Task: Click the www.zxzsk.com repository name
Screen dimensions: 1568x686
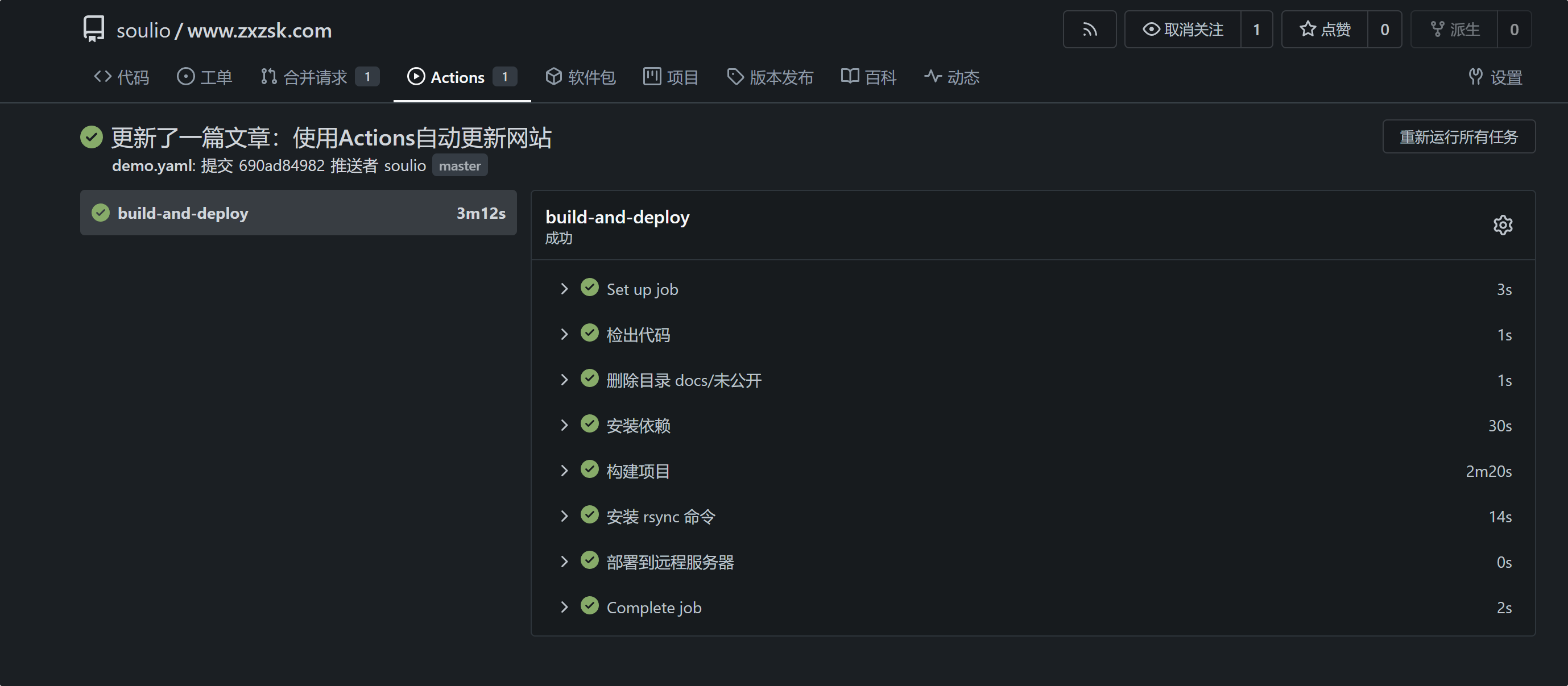Action: (259, 31)
